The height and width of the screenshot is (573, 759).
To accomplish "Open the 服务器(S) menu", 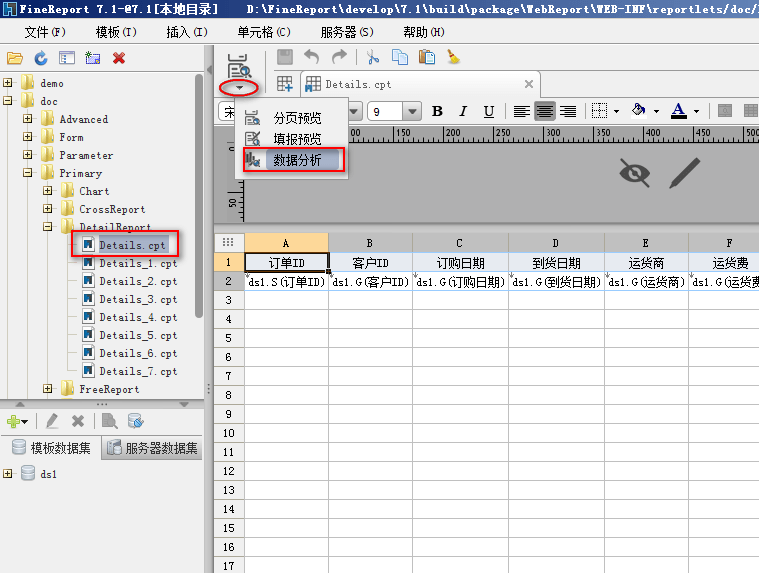I will (x=347, y=32).
